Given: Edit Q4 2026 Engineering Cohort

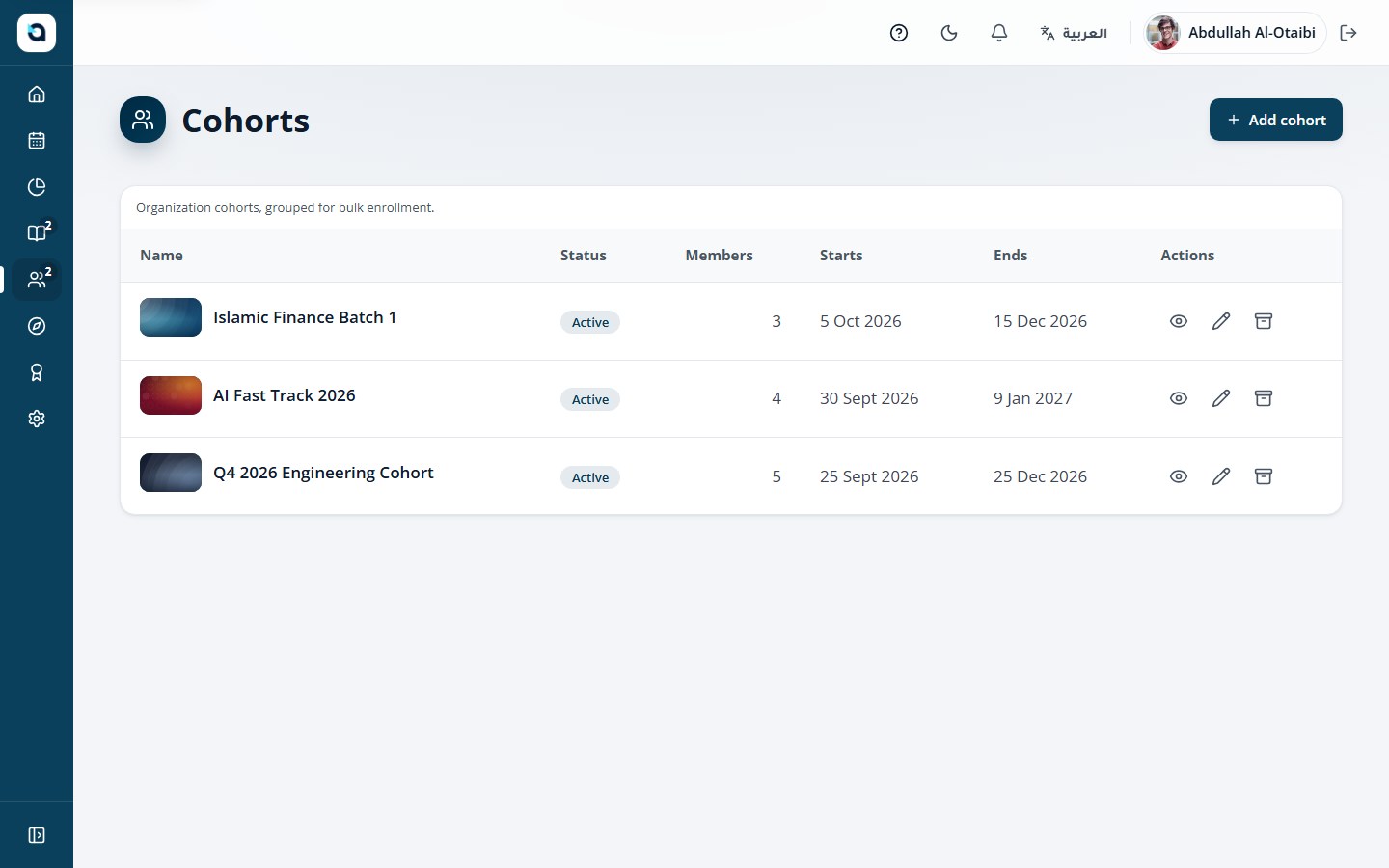Looking at the screenshot, I should [x=1221, y=476].
